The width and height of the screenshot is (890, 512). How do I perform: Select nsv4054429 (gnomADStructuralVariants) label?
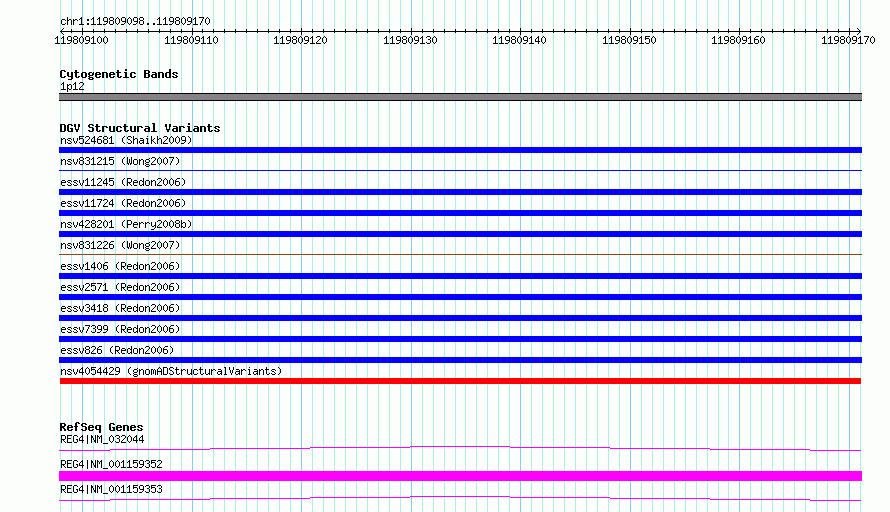coord(171,371)
